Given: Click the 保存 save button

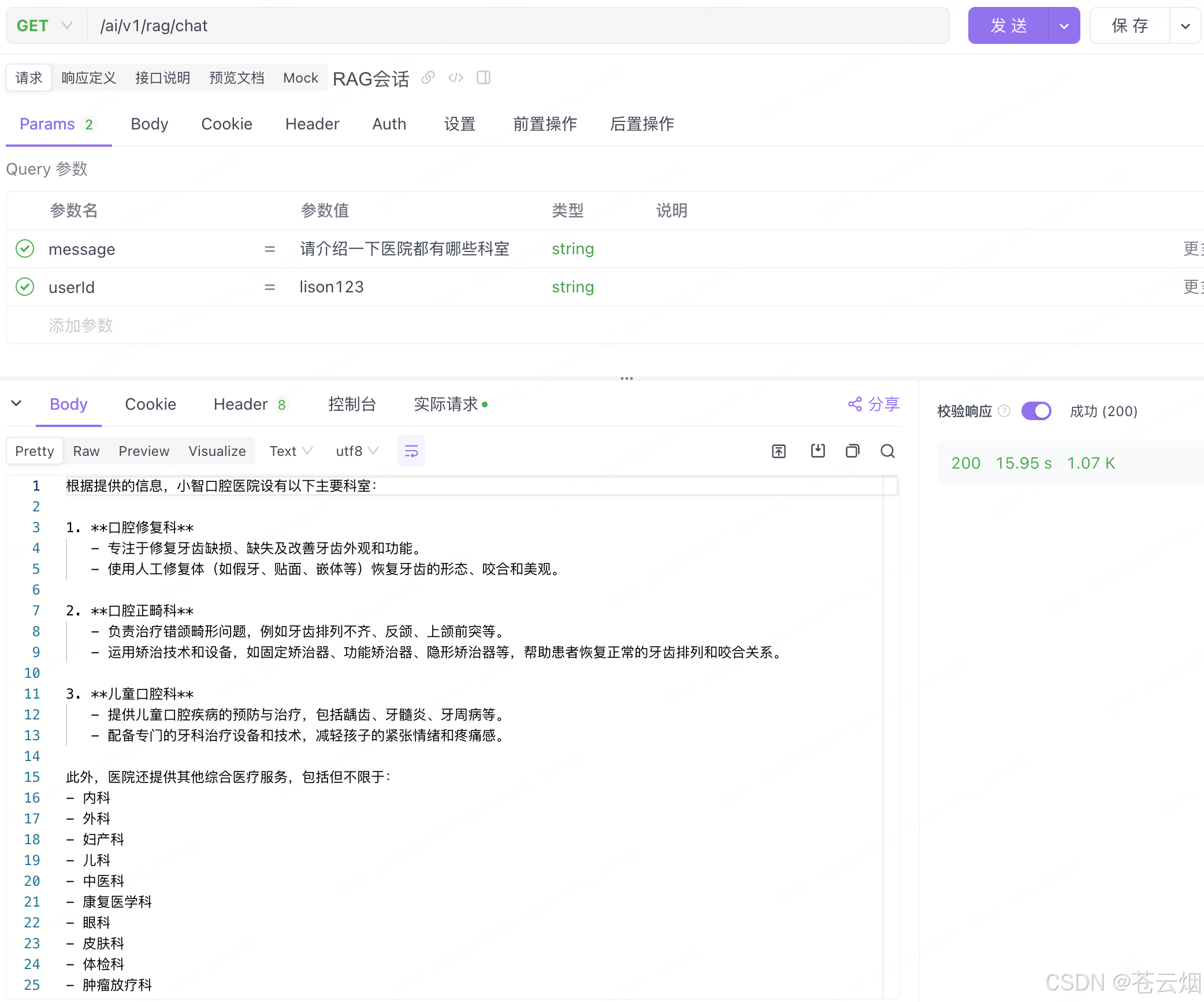Looking at the screenshot, I should 1129,25.
